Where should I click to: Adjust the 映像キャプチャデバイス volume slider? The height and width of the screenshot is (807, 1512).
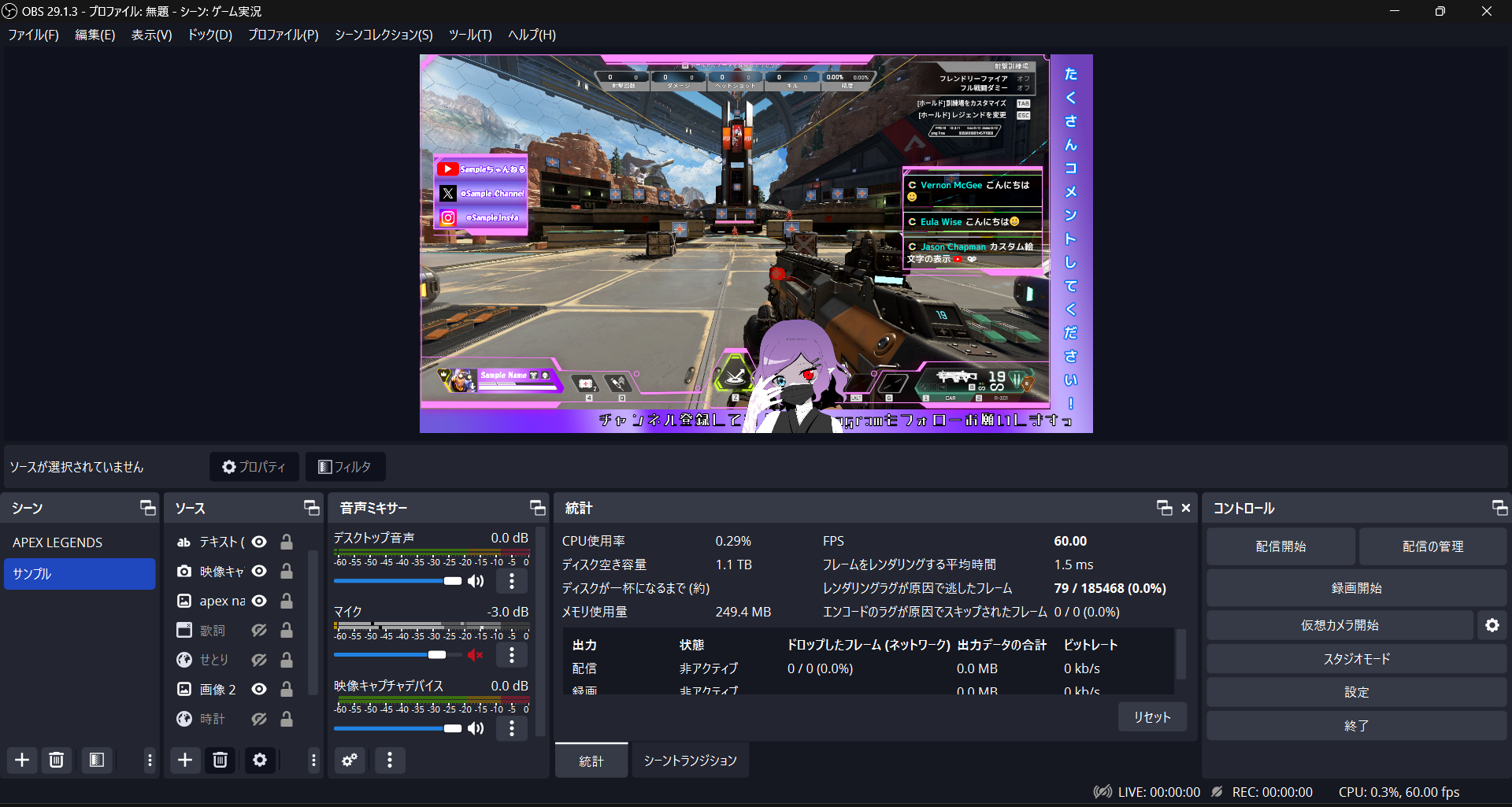398,728
